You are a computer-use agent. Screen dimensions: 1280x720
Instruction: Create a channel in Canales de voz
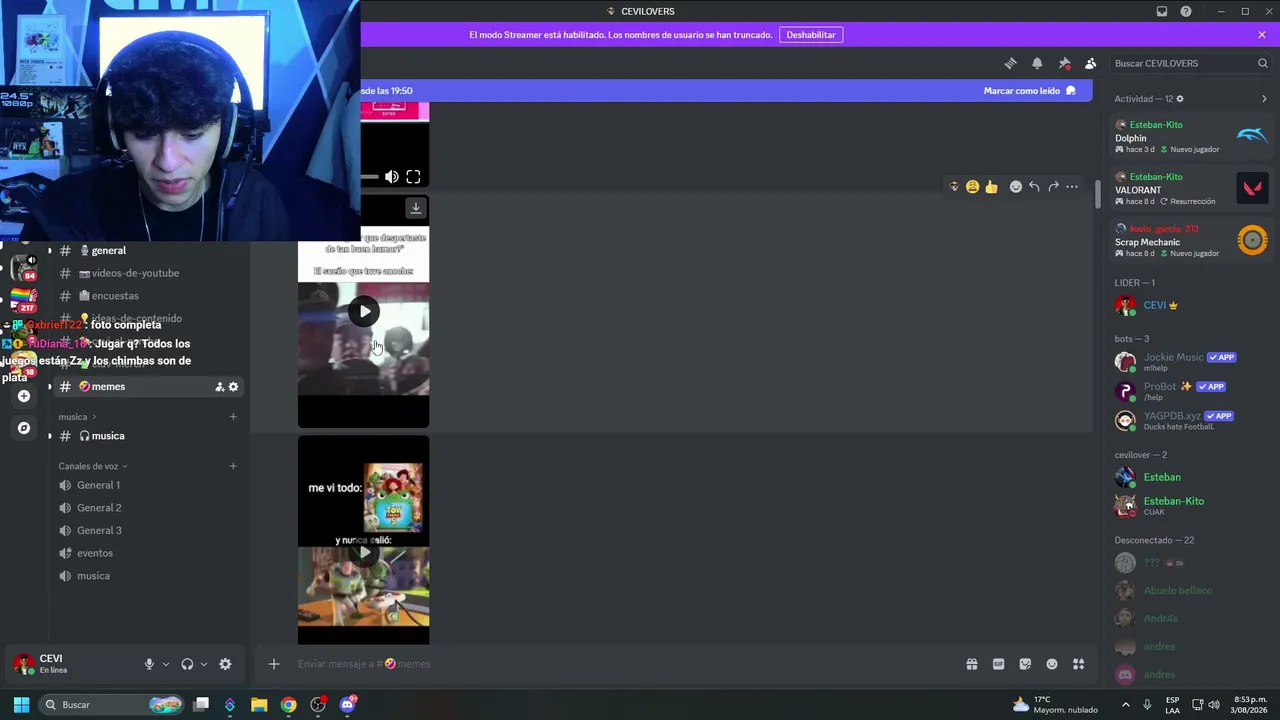[x=233, y=466]
